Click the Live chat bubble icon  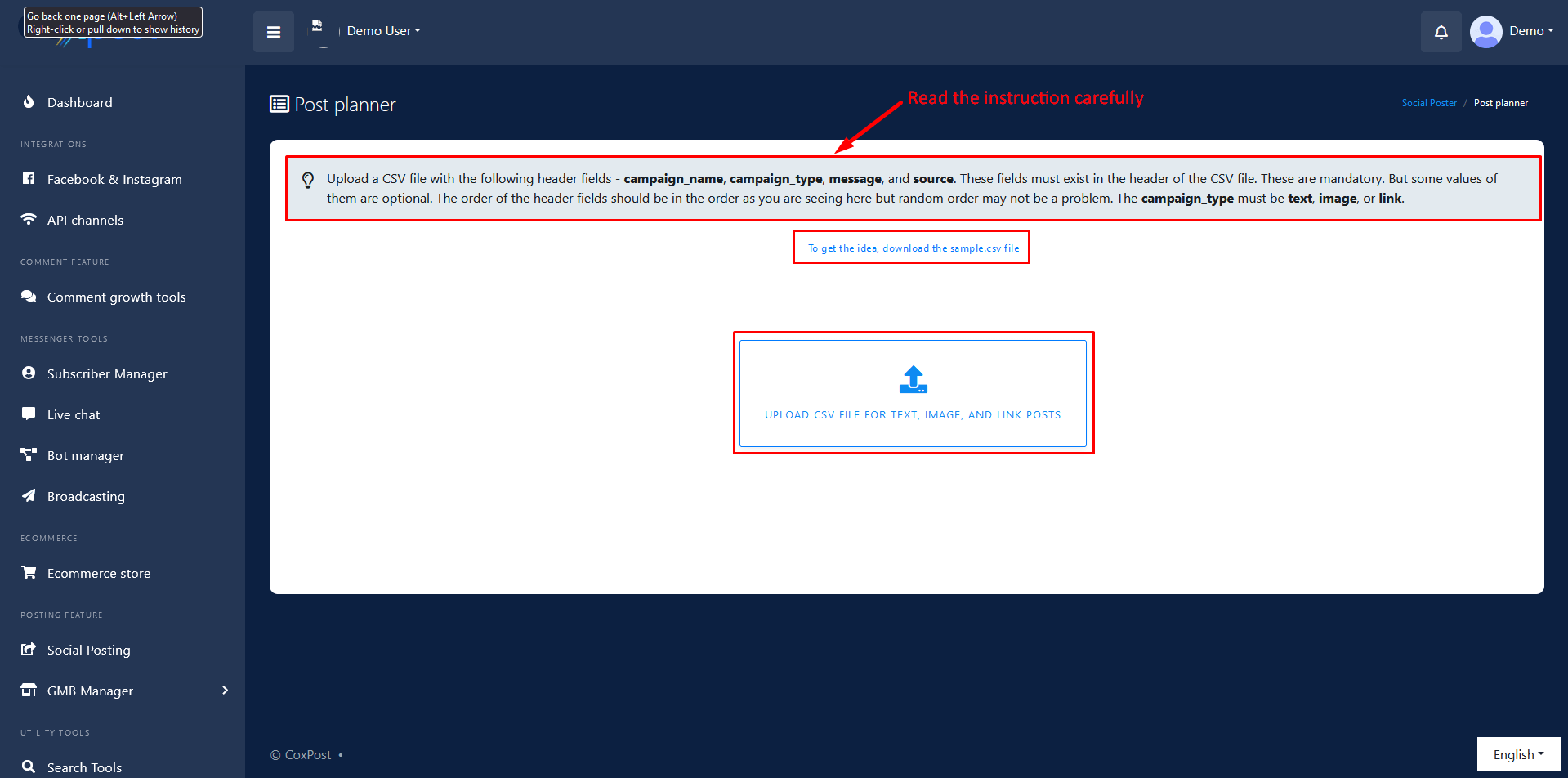(29, 414)
